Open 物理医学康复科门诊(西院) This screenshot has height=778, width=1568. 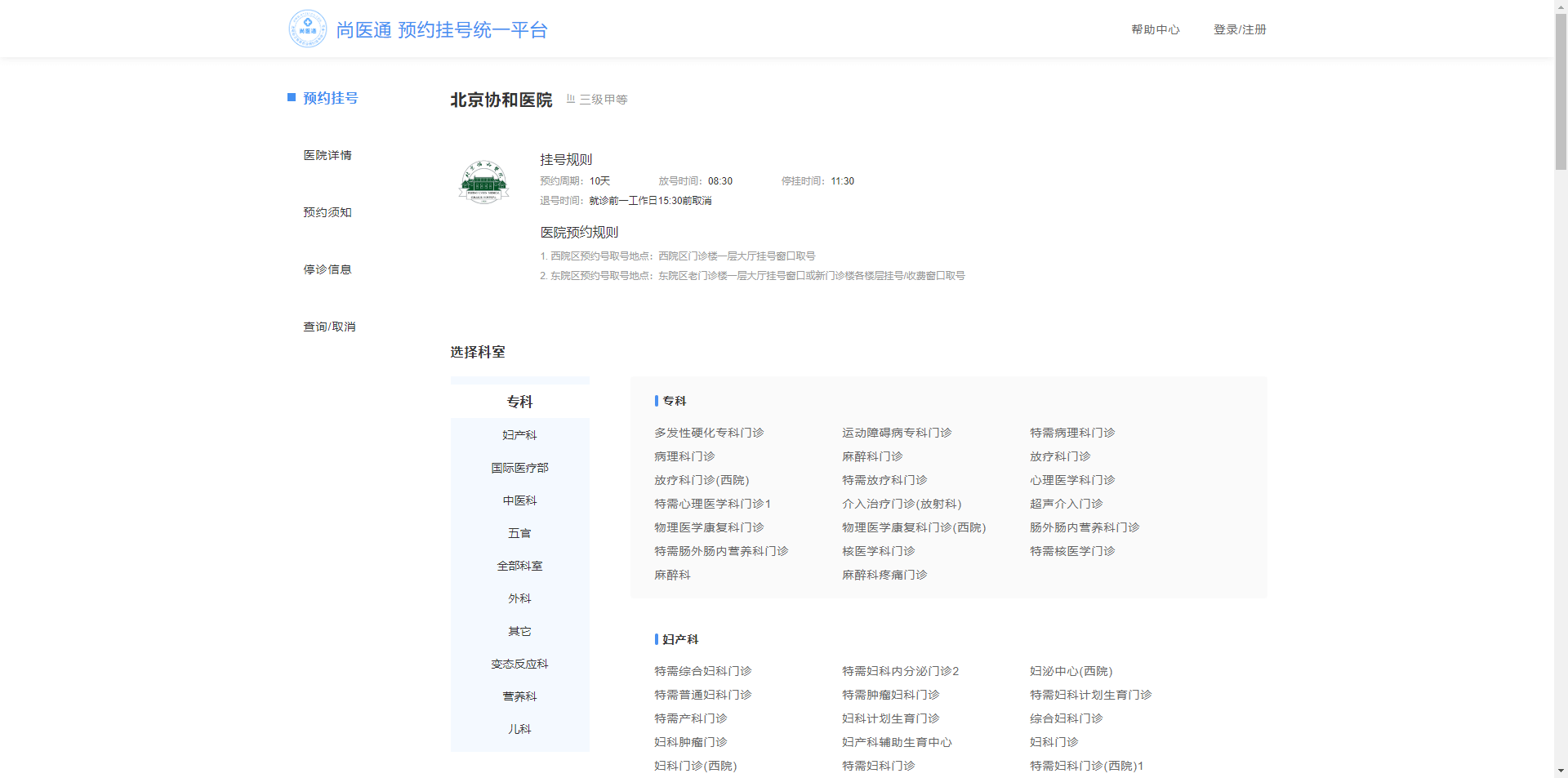coord(914,527)
